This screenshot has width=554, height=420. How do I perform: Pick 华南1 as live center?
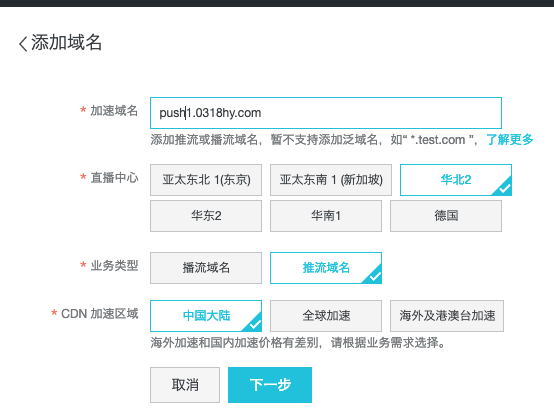pyautogui.click(x=326, y=216)
